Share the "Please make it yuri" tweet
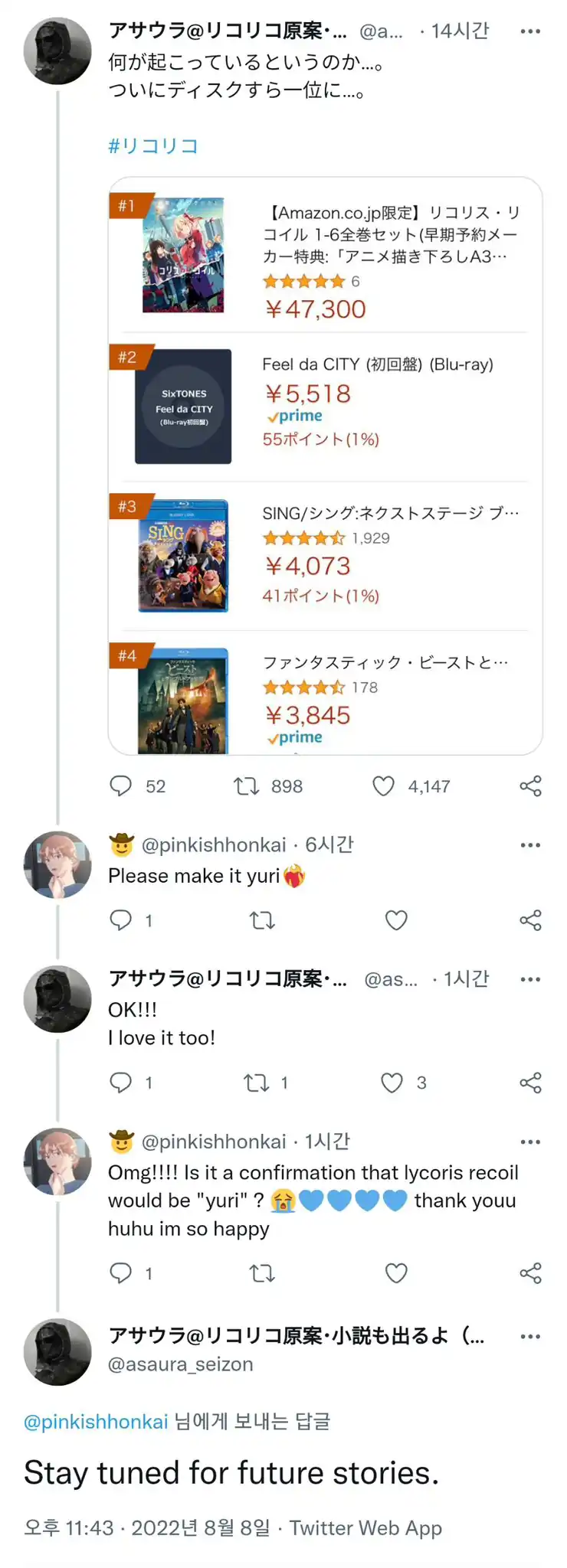567x1568 pixels. [530, 920]
